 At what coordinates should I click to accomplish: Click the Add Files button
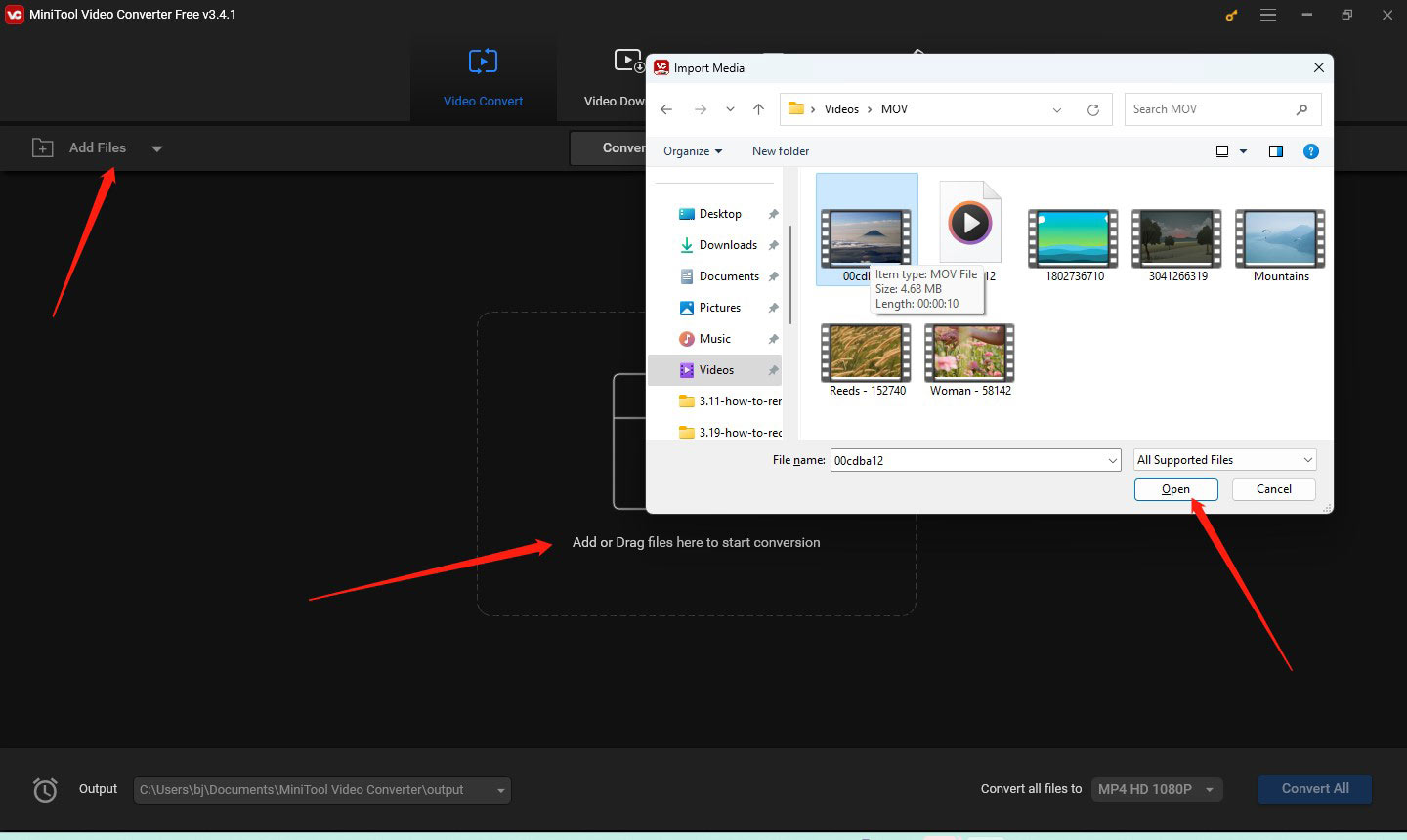tap(98, 147)
